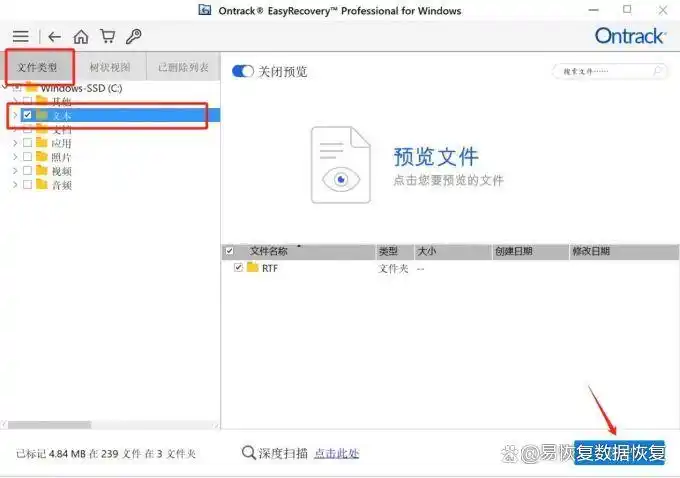Image resolution: width=680 pixels, height=478 pixels.
Task: Open the shopping cart purchase icon
Action: pyautogui.click(x=107, y=36)
